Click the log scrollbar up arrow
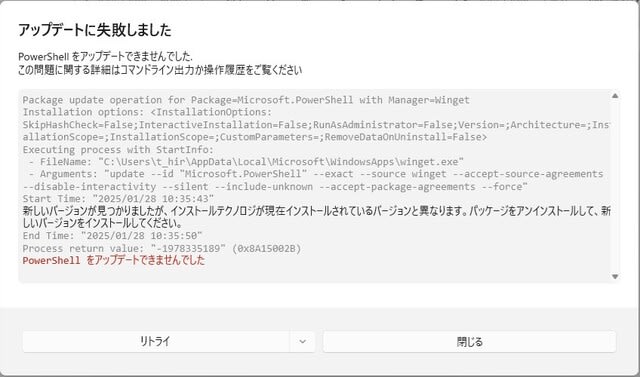 [615, 96]
